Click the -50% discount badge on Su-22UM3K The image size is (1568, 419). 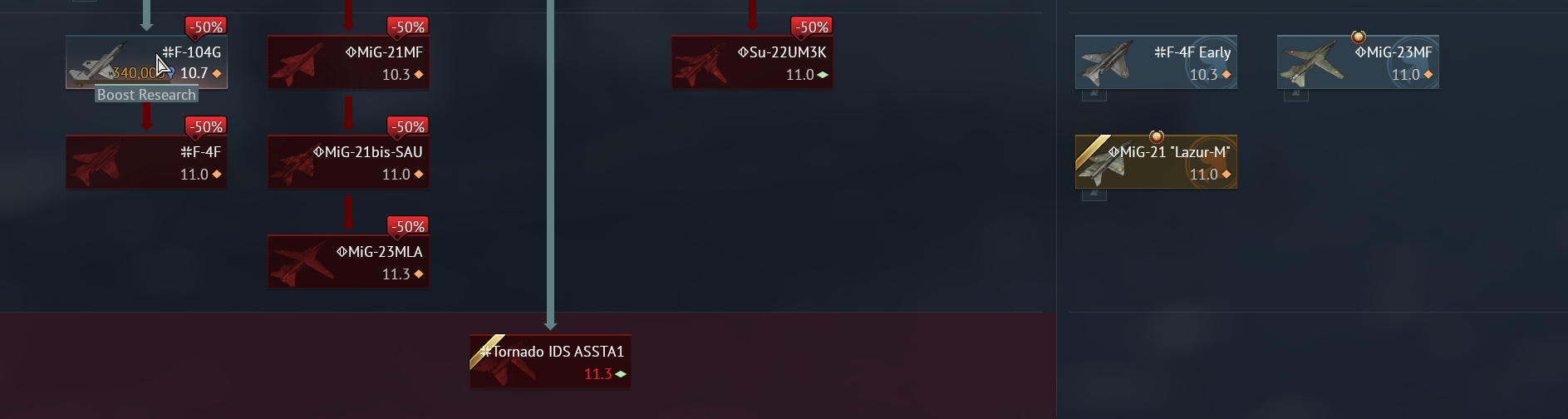point(811,27)
